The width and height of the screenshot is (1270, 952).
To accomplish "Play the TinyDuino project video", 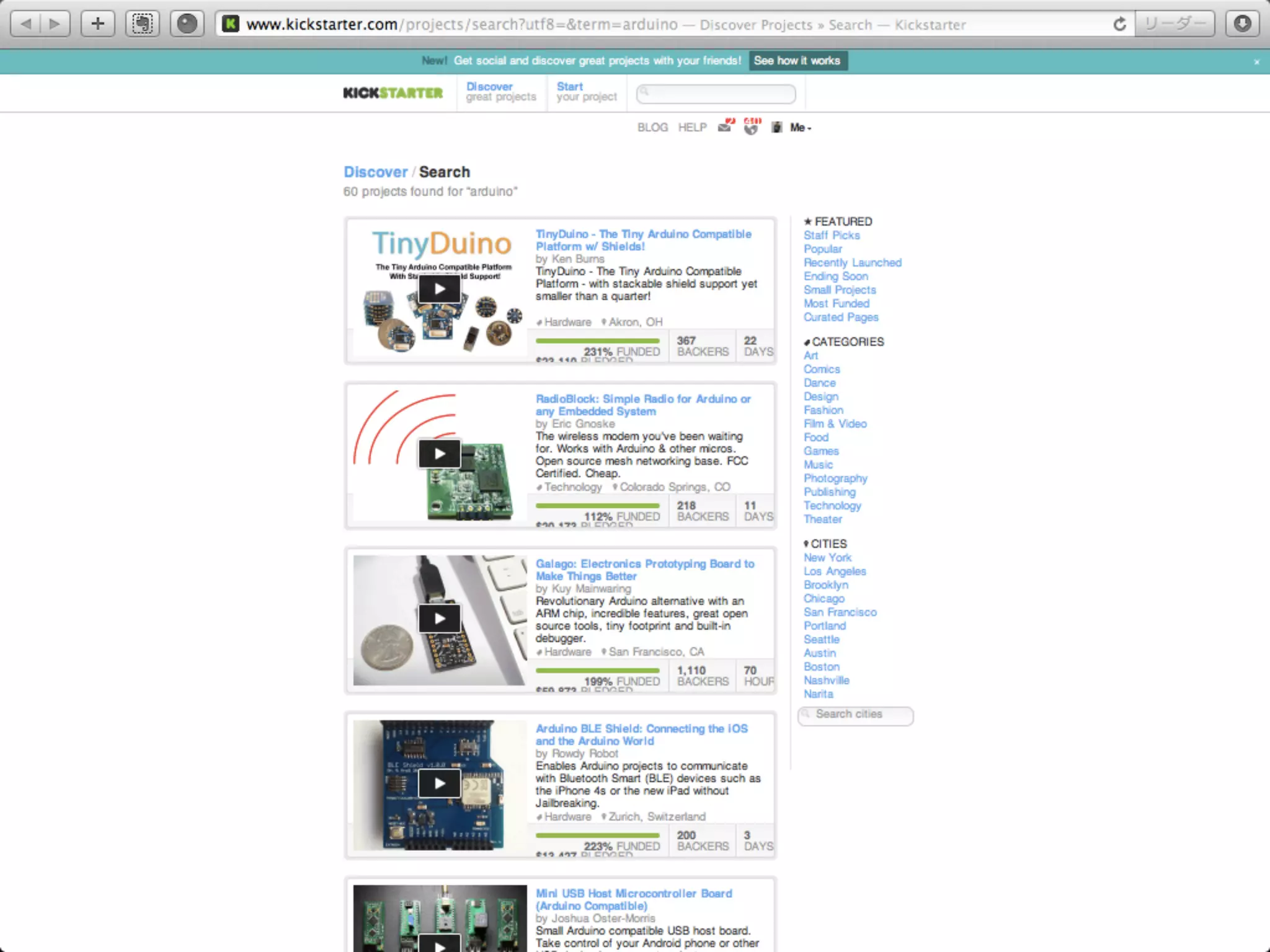I will click(439, 289).
